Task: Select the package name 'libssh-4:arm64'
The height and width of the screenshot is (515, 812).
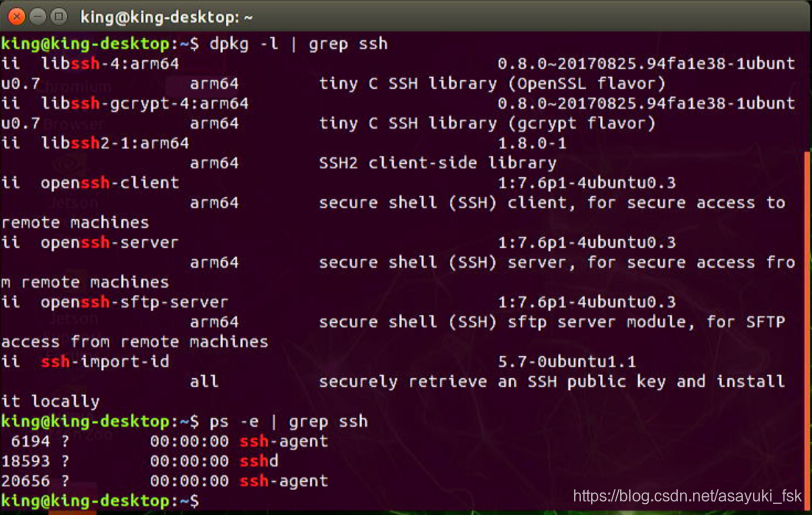Action: pyautogui.click(x=110, y=64)
